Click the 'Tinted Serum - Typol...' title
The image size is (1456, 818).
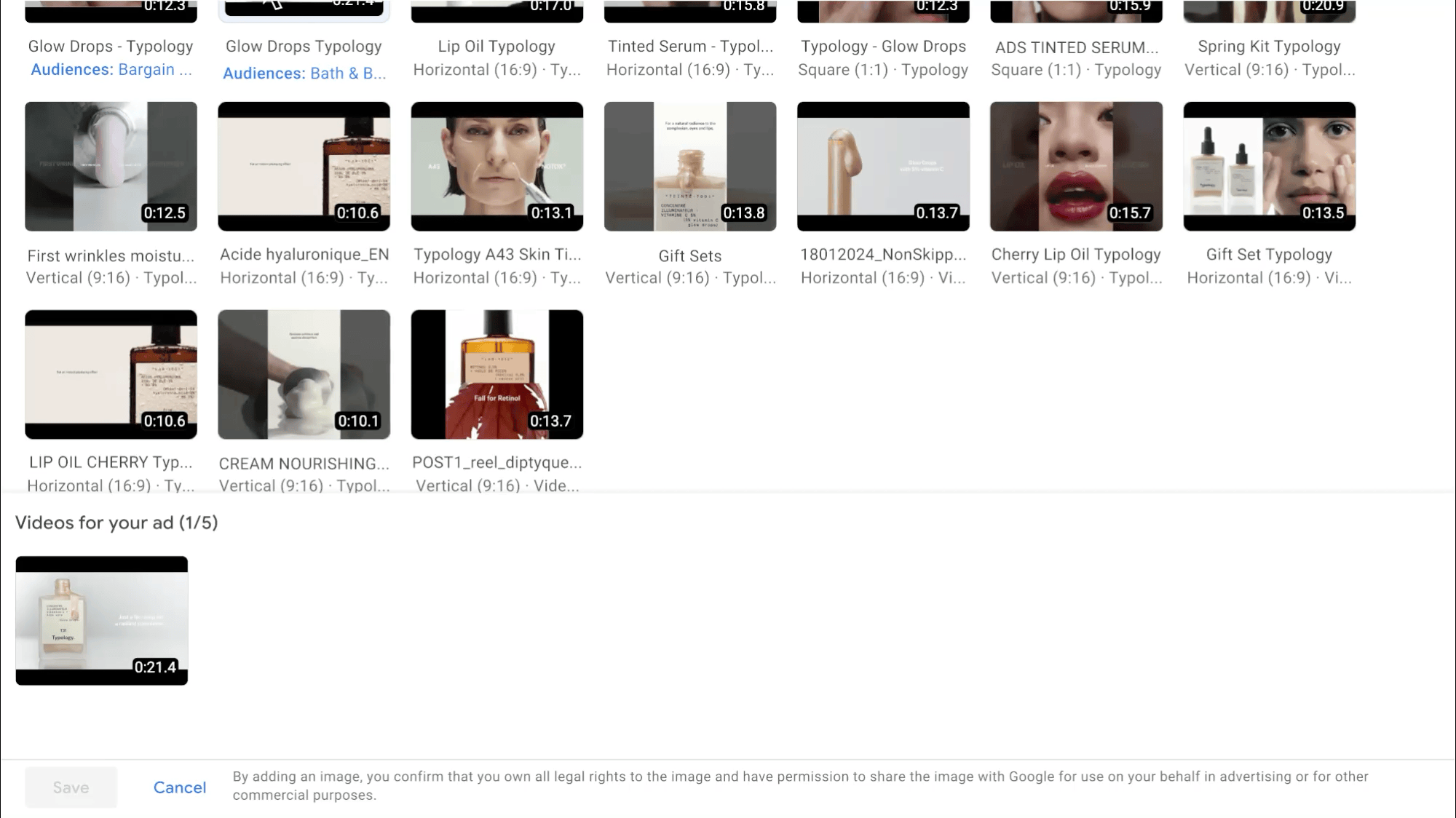690,47
